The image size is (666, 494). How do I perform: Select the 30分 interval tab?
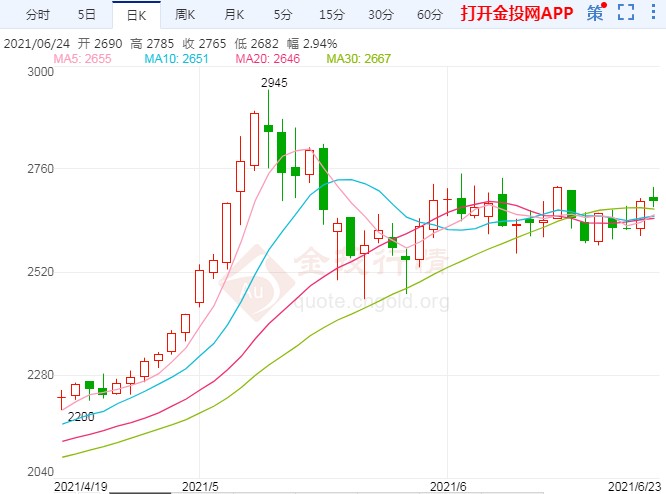(380, 14)
